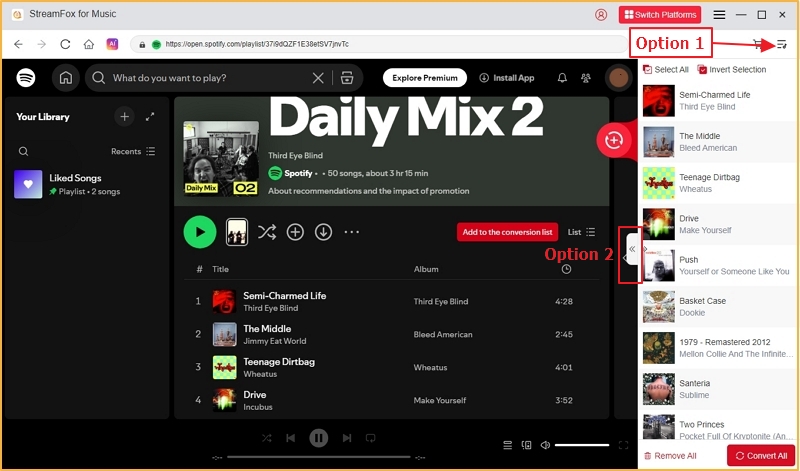
Task: Adjust the volume slider
Action: pos(582,445)
